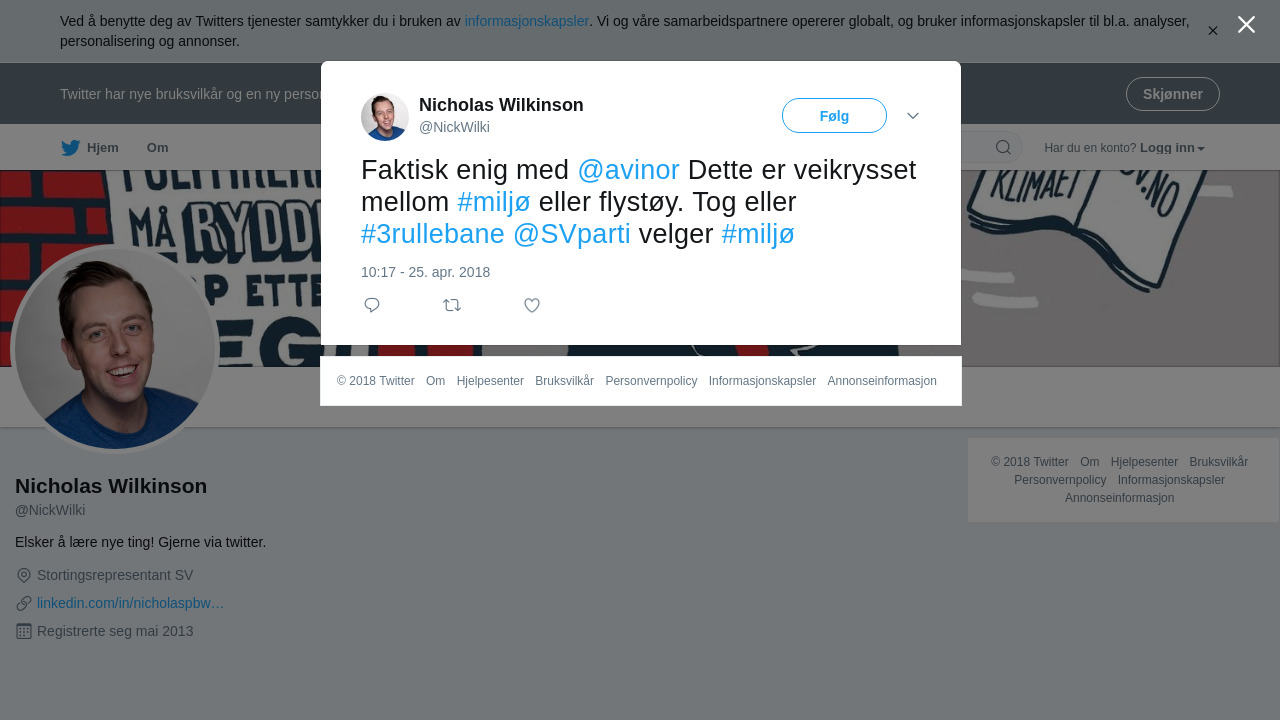The image size is (1280, 720).
Task: Open the informasjonskapsler link in the cookie notice
Action: (x=527, y=21)
